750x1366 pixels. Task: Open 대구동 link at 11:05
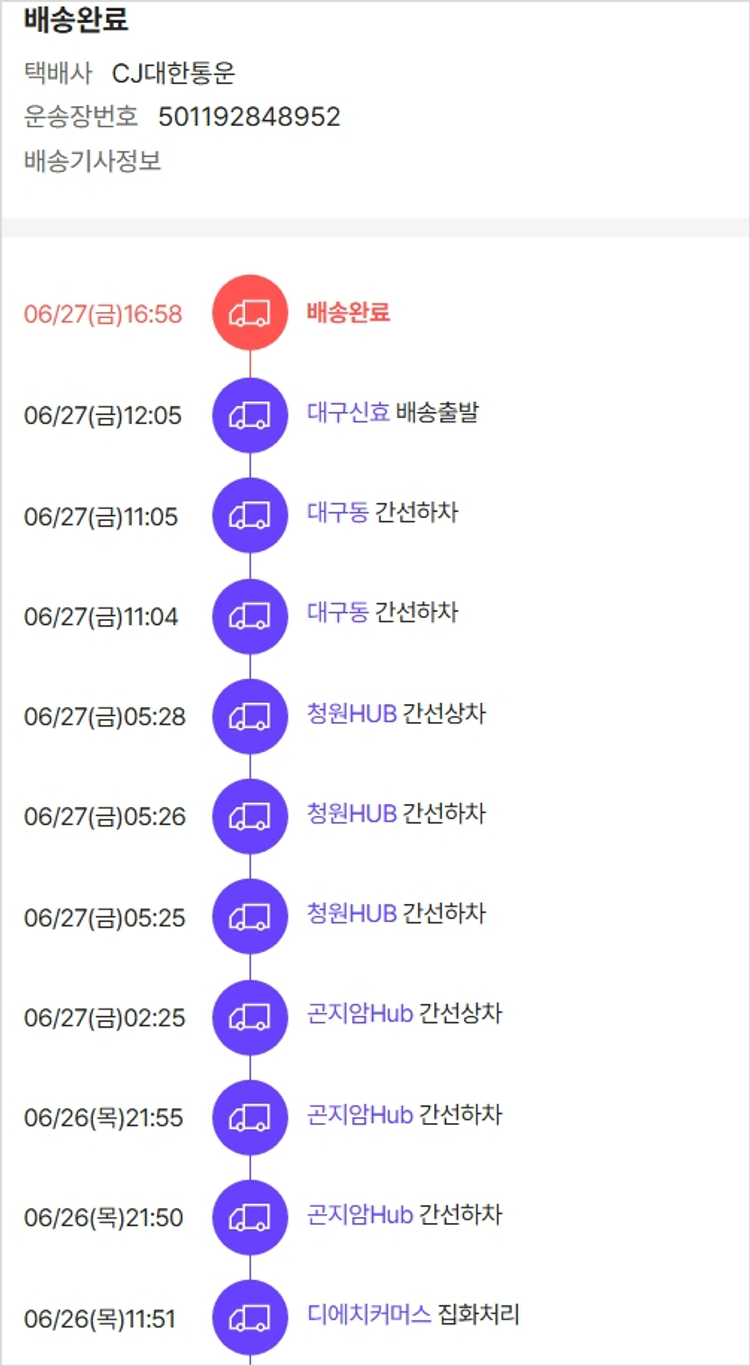tap(338, 512)
